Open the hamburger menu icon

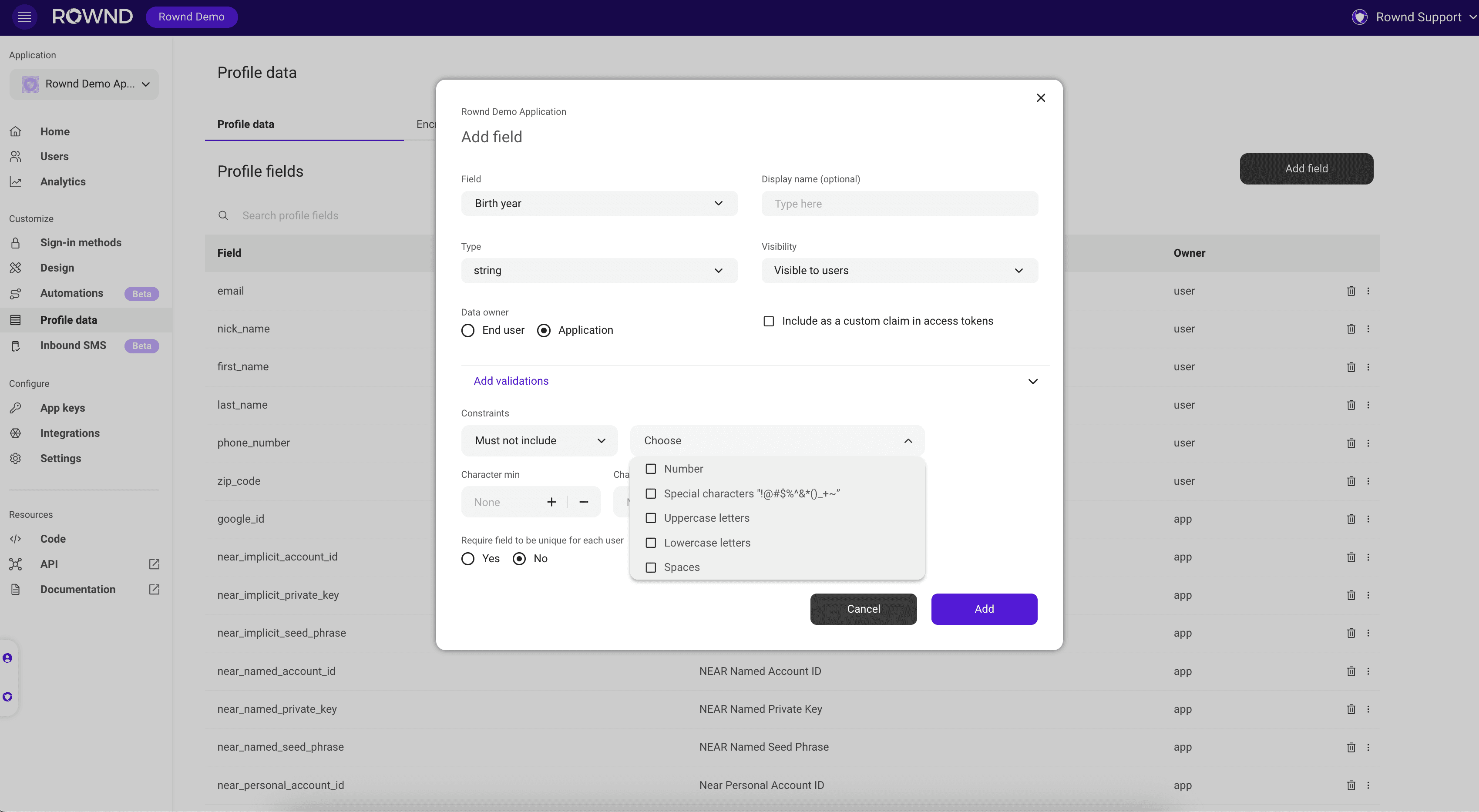[24, 17]
